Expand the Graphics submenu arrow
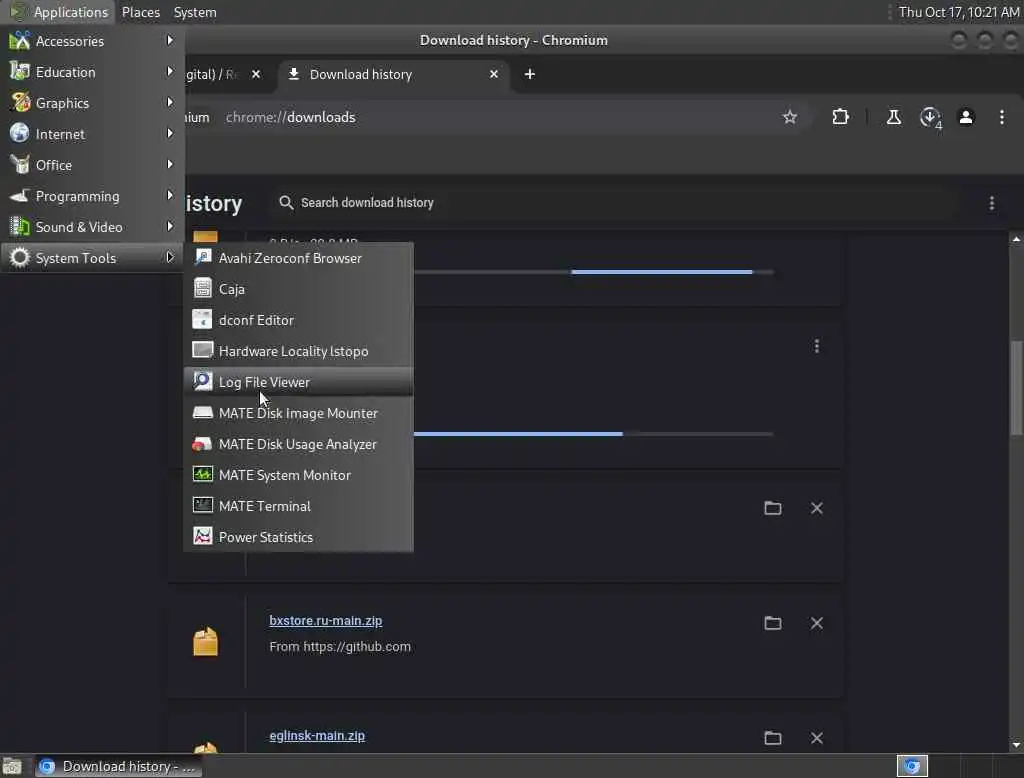1024x778 pixels. click(x=170, y=103)
